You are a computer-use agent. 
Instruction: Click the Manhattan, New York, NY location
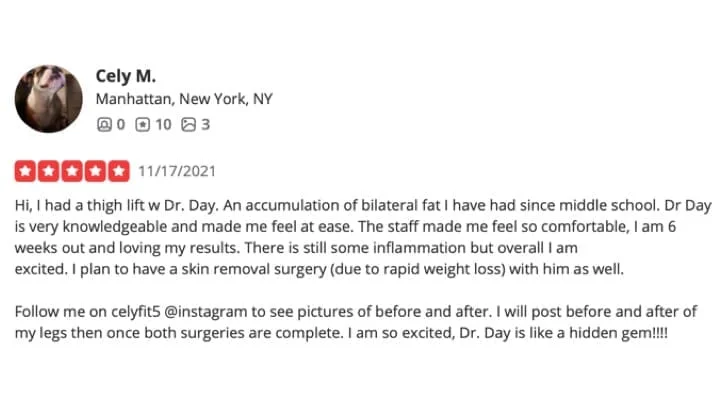184,100
